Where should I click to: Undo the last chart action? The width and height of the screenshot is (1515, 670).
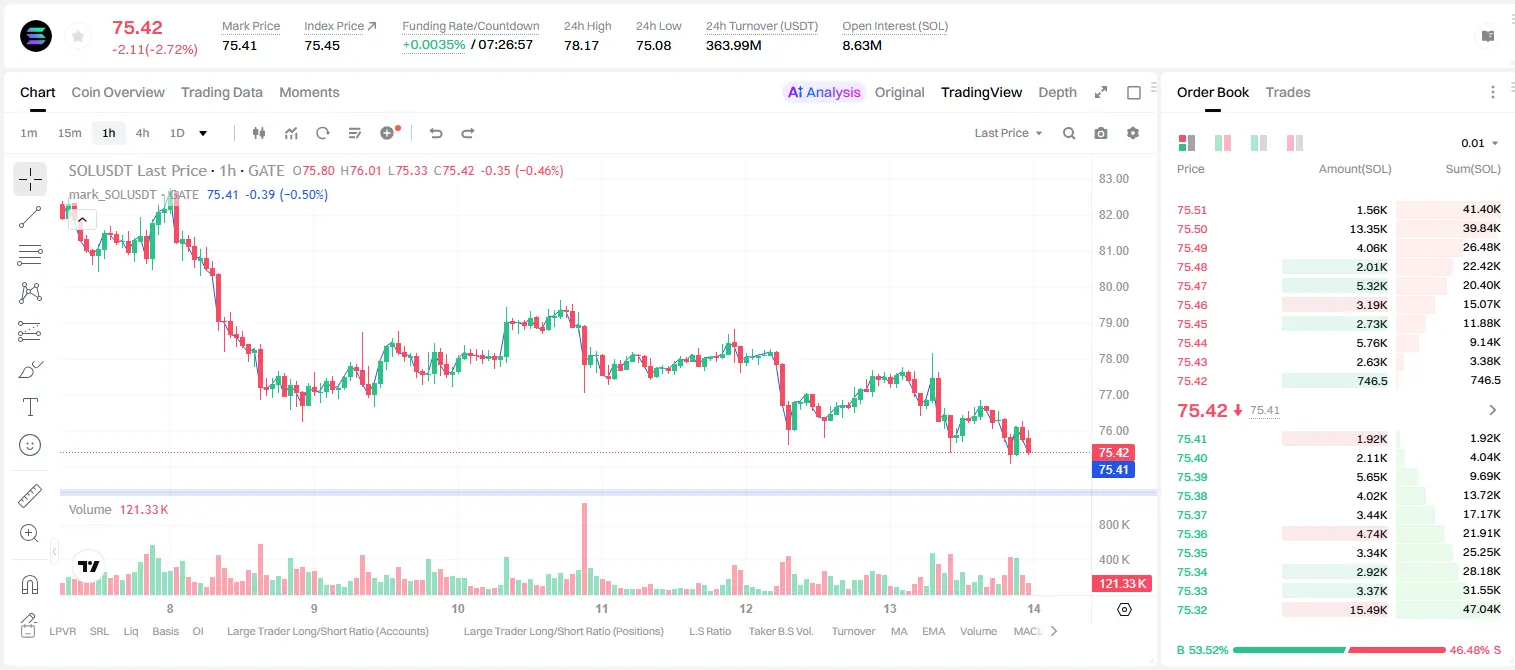coord(436,133)
